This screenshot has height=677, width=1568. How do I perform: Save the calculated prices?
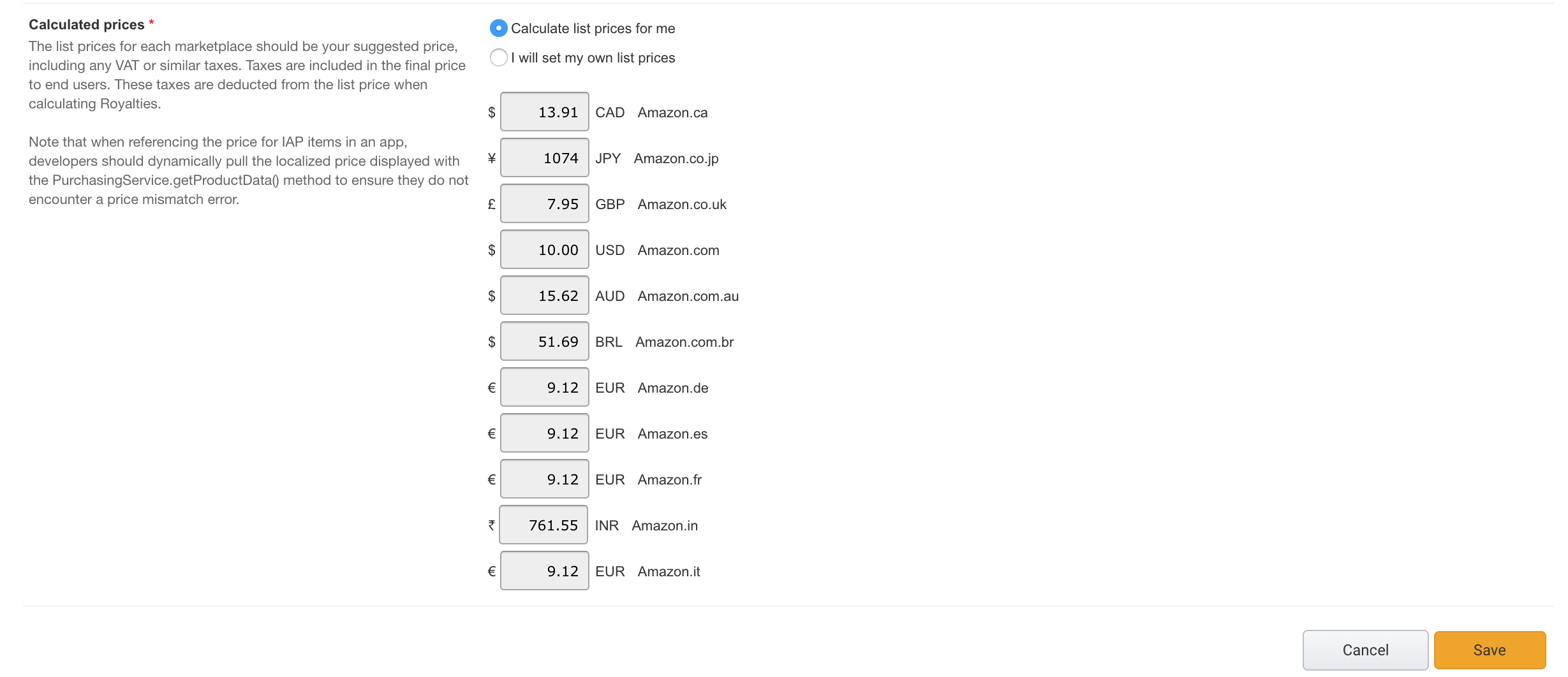point(1490,650)
